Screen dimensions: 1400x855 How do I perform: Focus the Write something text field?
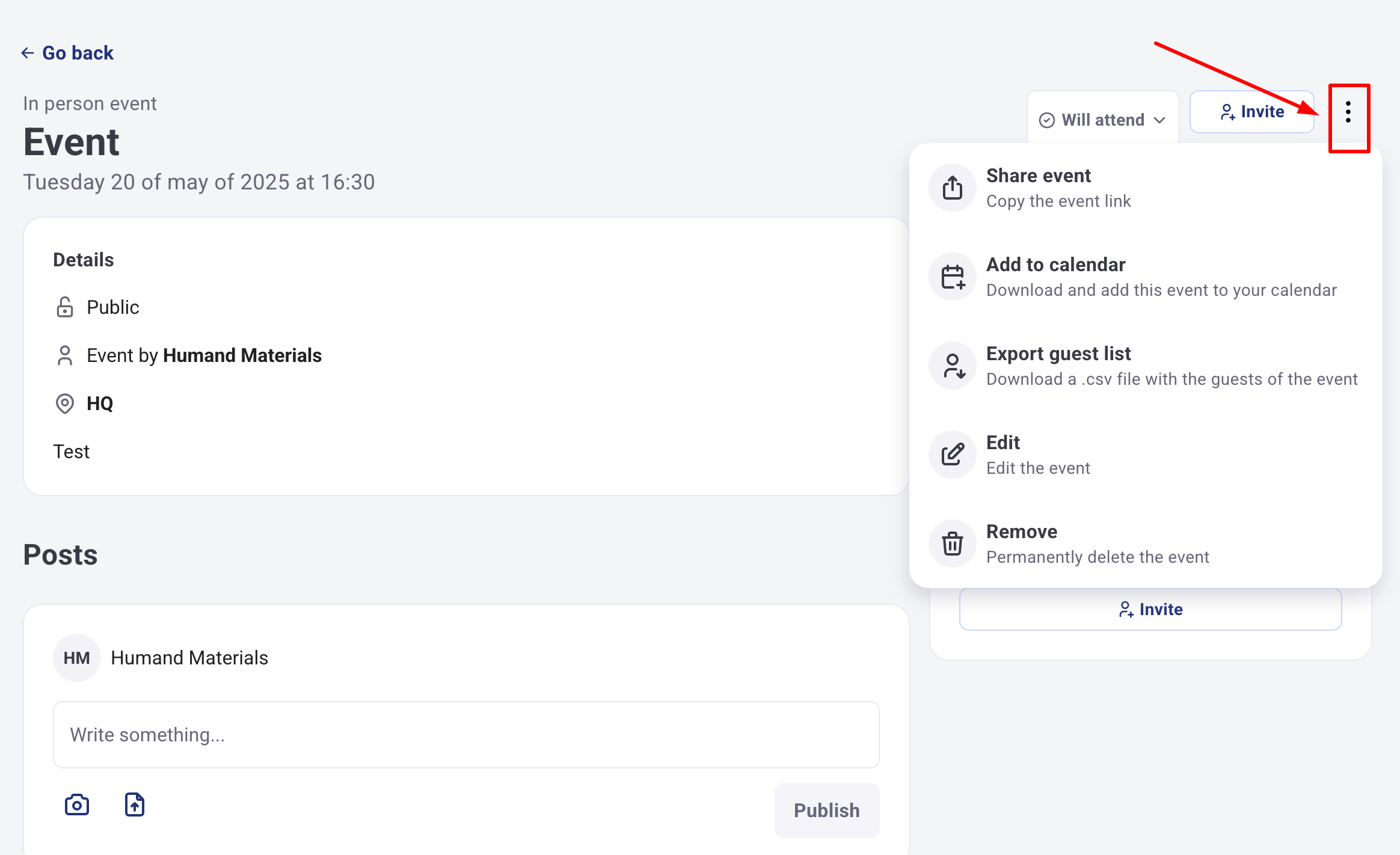point(466,735)
